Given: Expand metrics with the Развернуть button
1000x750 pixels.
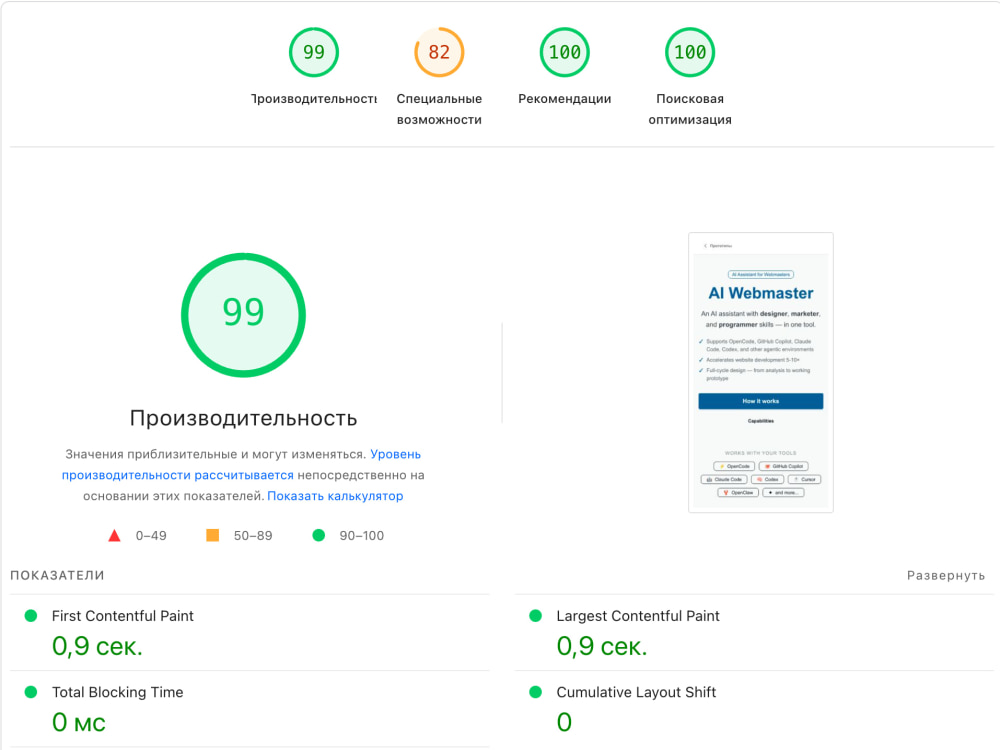Looking at the screenshot, I should tap(946, 576).
